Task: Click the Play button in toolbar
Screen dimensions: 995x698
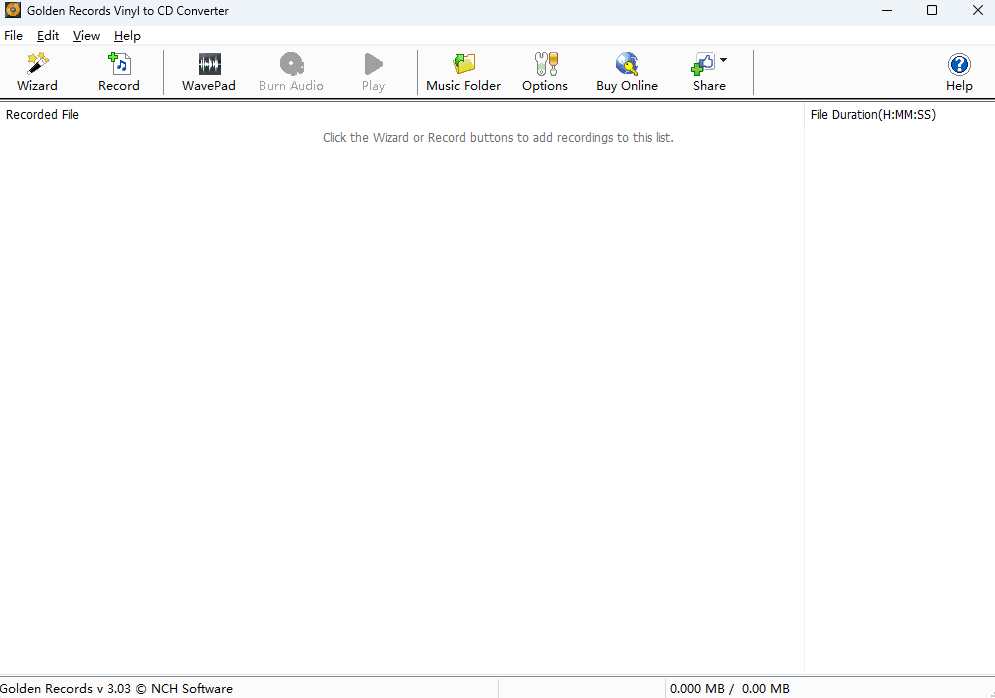Action: (x=373, y=72)
